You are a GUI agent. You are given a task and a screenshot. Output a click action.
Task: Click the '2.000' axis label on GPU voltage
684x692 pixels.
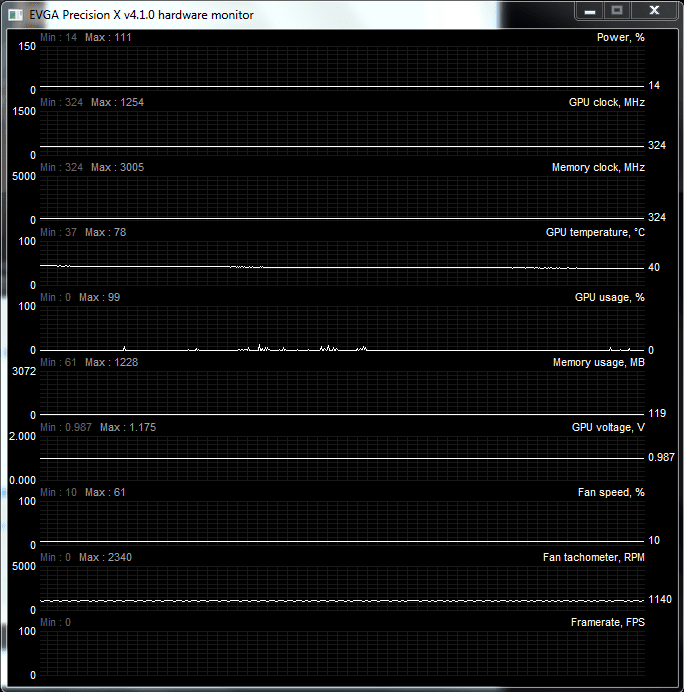tap(23, 436)
